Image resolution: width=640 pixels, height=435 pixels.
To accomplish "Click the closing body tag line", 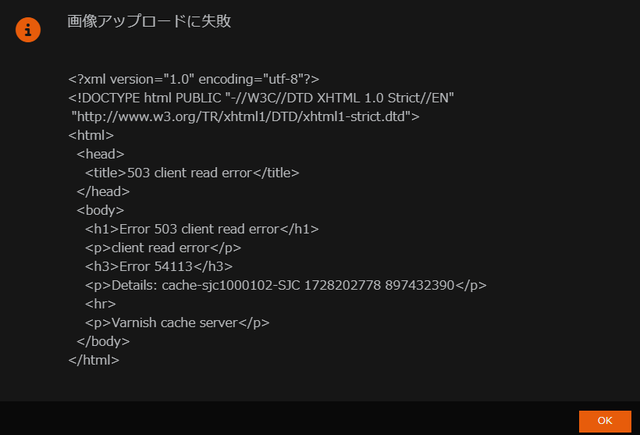I will click(x=103, y=341).
